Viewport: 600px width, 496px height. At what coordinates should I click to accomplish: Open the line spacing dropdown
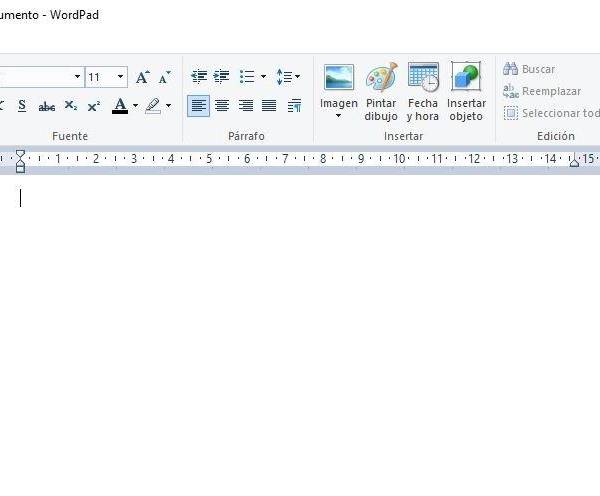[288, 77]
